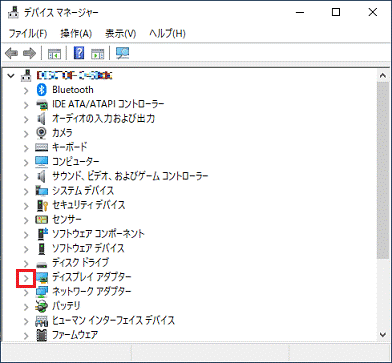Expand the キーボード category chevron
Screen dimensions: 392x363
(26, 148)
